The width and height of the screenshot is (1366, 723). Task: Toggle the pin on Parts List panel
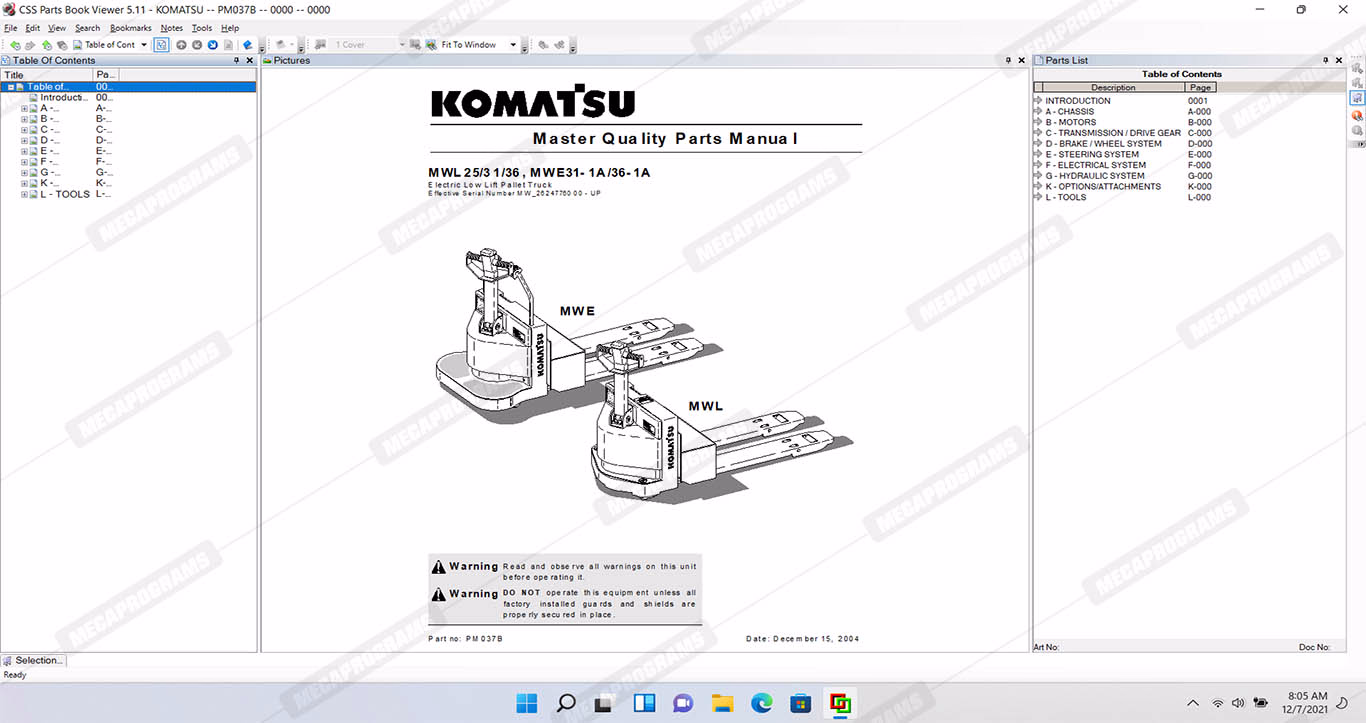point(1326,61)
